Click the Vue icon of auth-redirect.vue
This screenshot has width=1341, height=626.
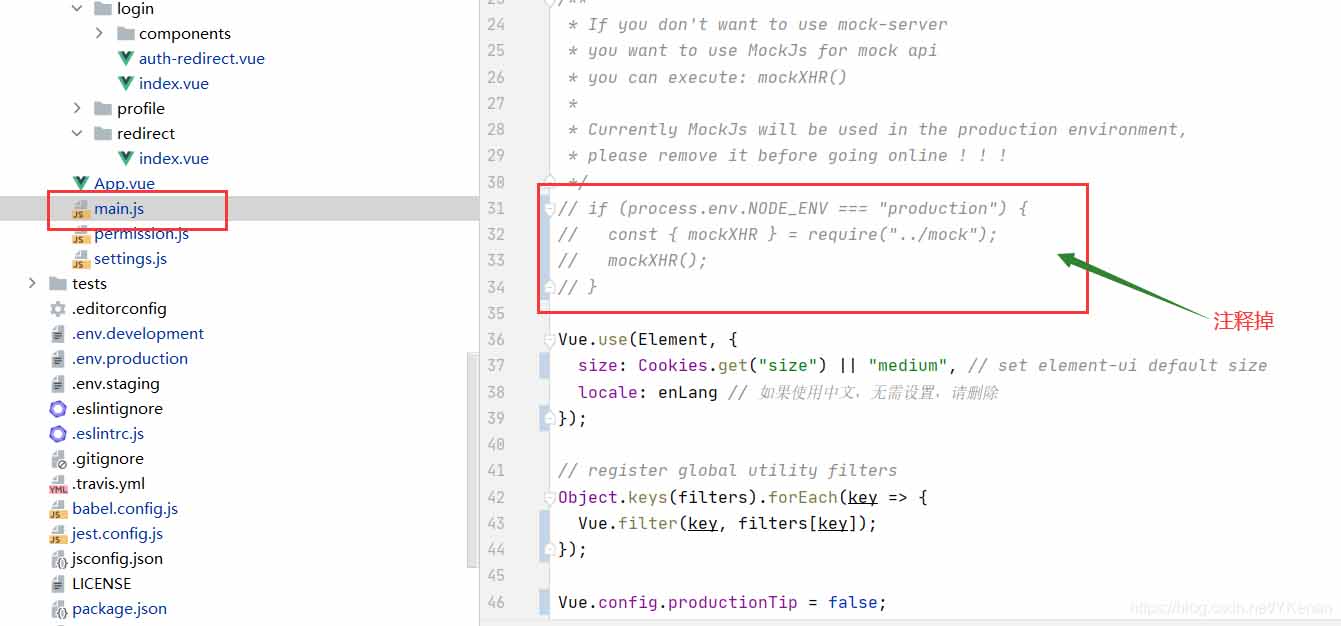(x=126, y=59)
